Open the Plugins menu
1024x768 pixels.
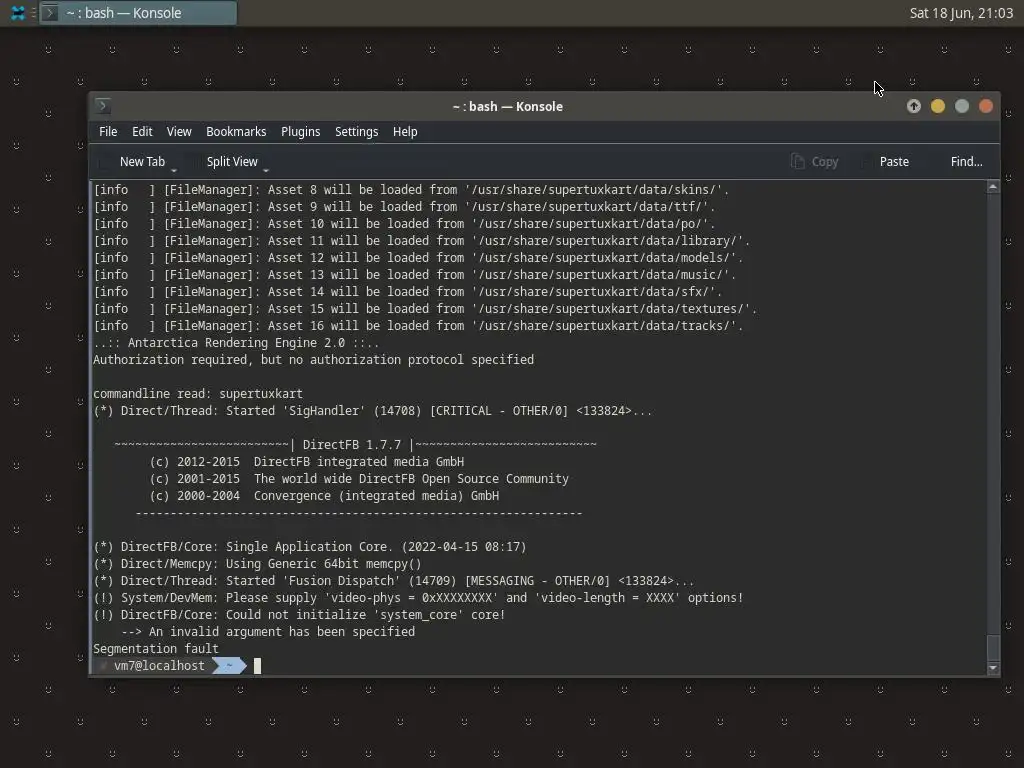pyautogui.click(x=300, y=132)
